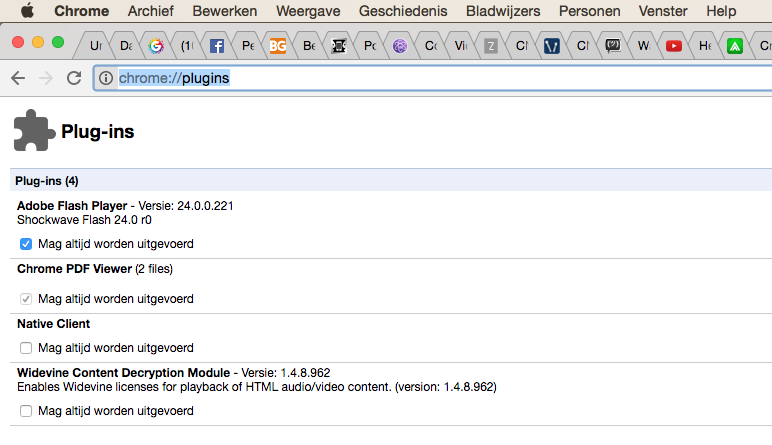772x445 pixels.
Task: Switch to the Google logo tab
Action: (156, 46)
